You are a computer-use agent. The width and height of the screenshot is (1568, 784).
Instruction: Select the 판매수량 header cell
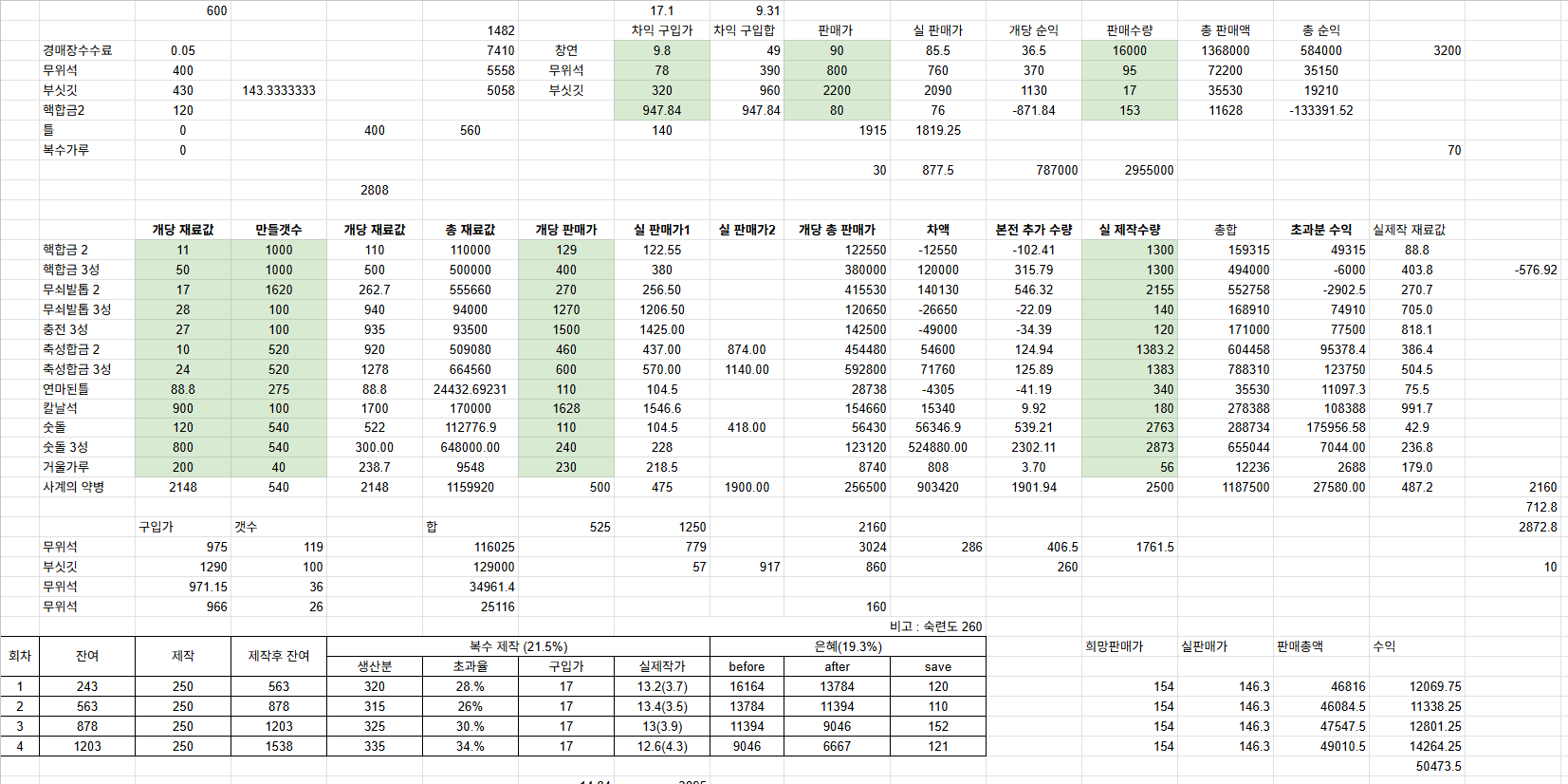tap(1129, 30)
